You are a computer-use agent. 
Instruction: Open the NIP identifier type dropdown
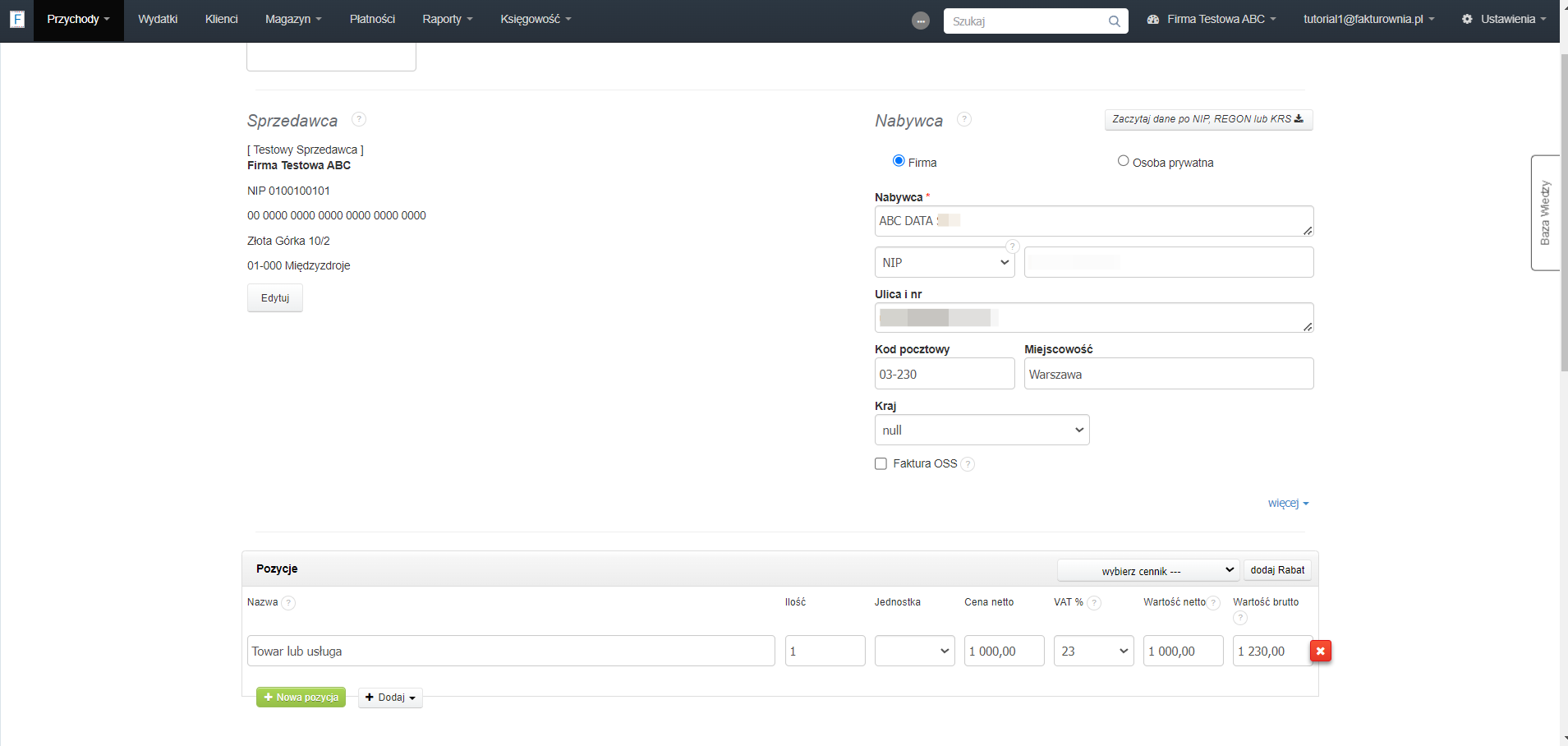coord(945,262)
